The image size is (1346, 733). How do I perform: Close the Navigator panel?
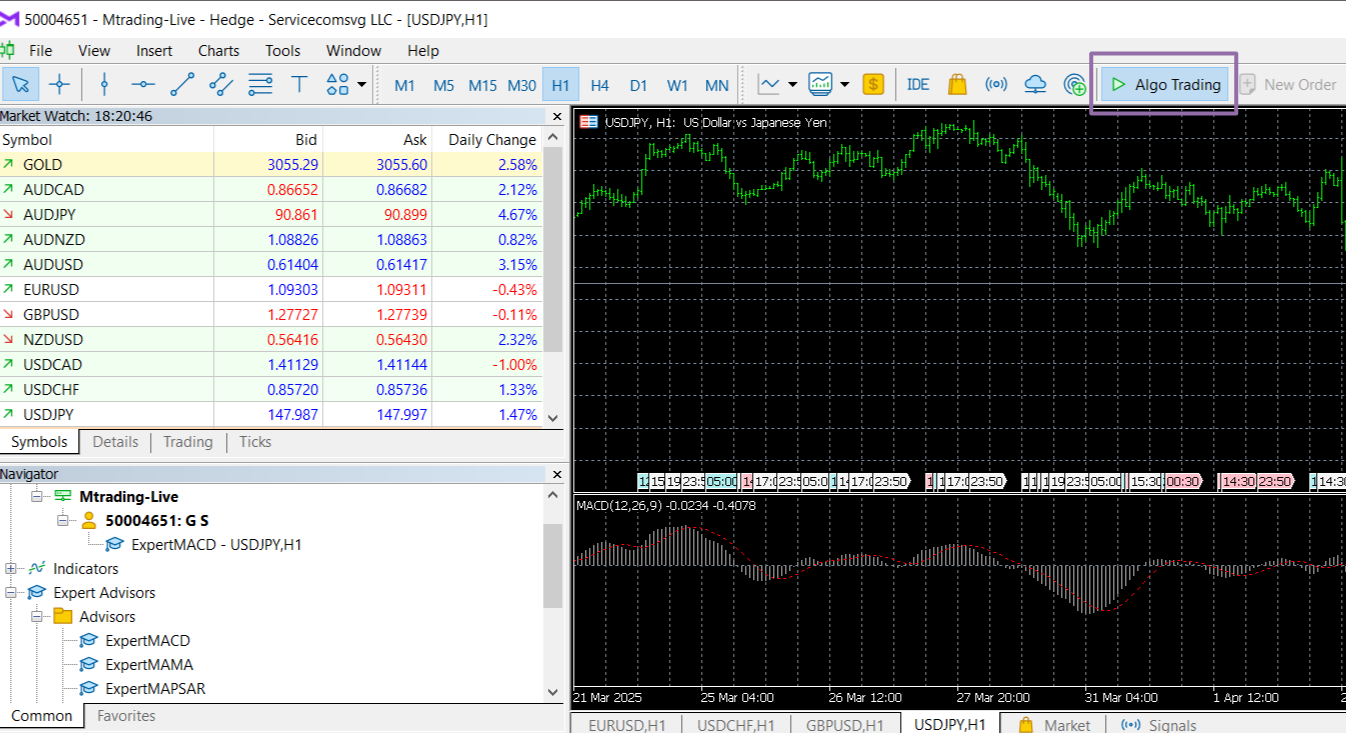(556, 474)
